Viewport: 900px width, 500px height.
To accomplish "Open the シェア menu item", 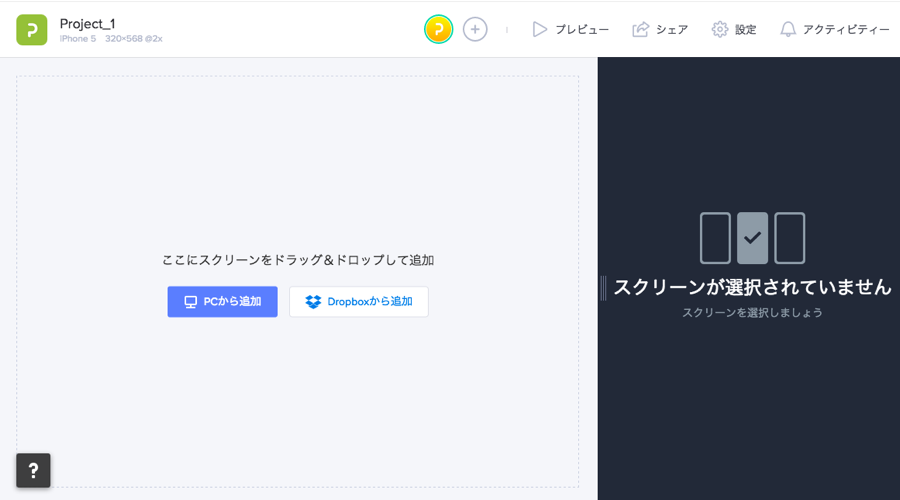I will (x=660, y=29).
